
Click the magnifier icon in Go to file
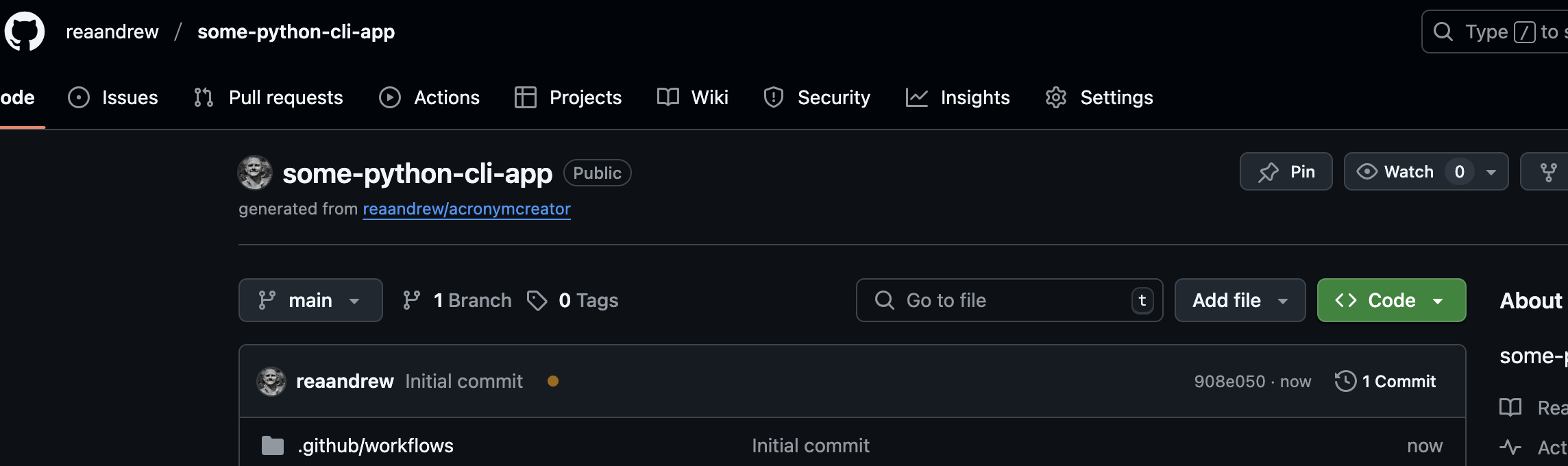coord(885,300)
